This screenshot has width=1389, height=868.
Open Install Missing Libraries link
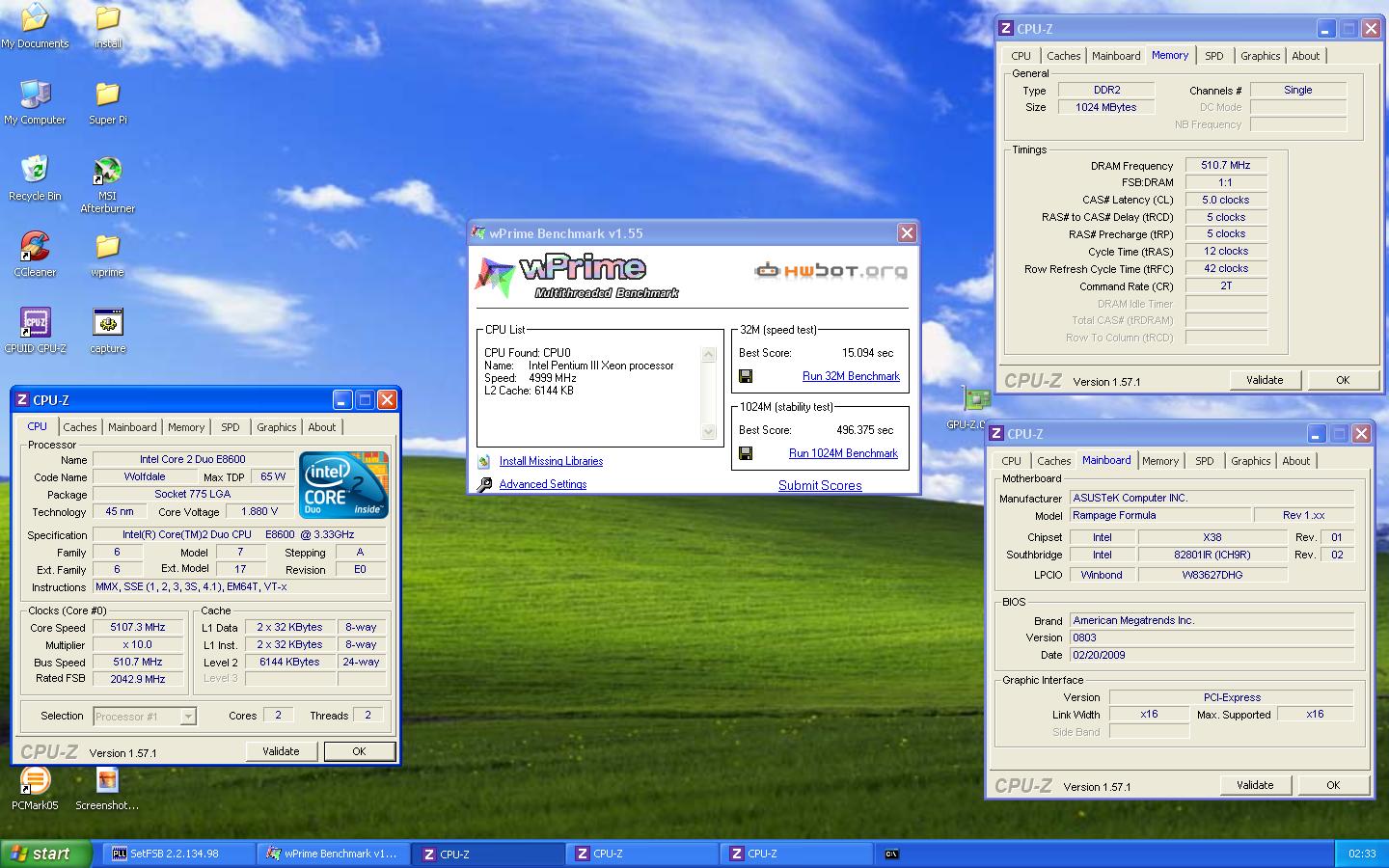point(551,461)
